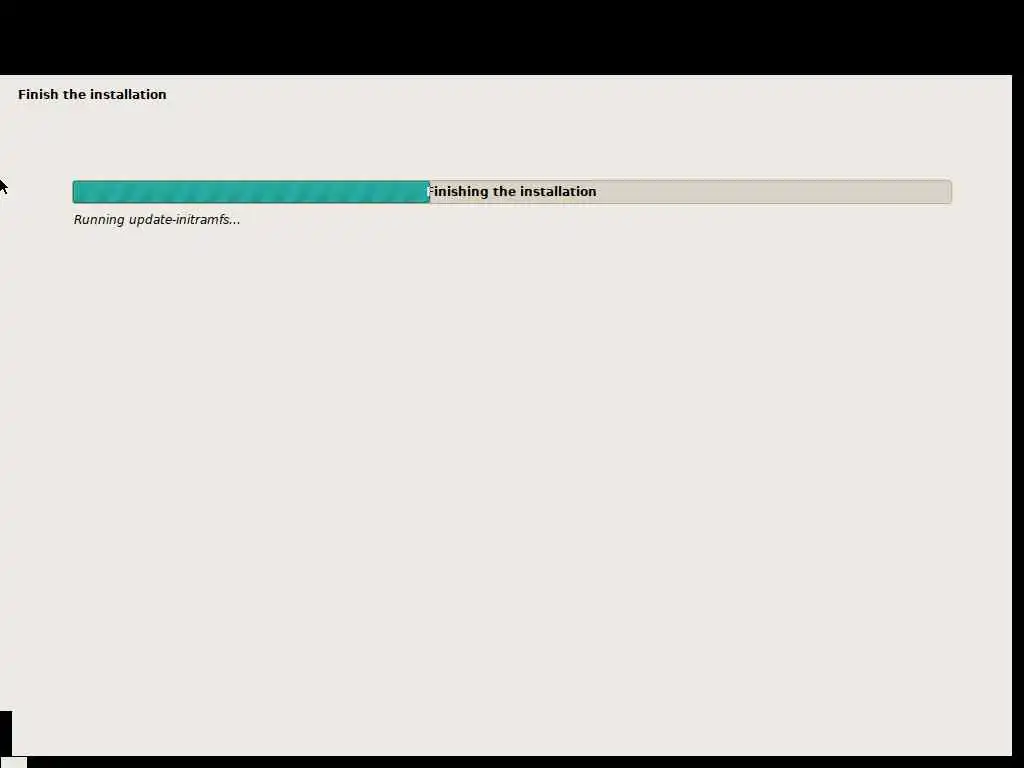Click the word 'Running' in status line
The height and width of the screenshot is (768, 1024).
click(x=99, y=220)
